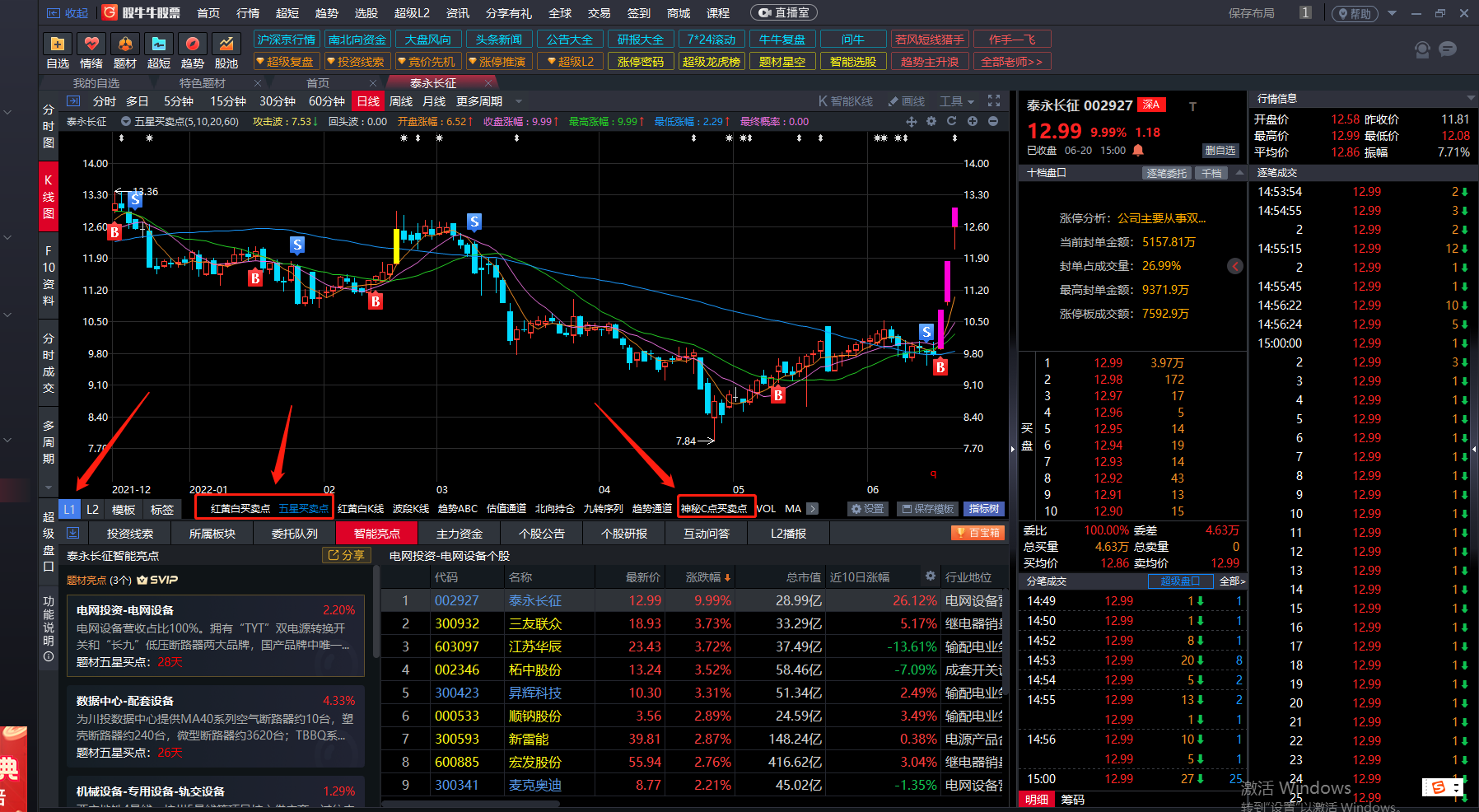Zoom in chart with plus icon
Viewport: 1479px width, 812px height.
coord(973,121)
